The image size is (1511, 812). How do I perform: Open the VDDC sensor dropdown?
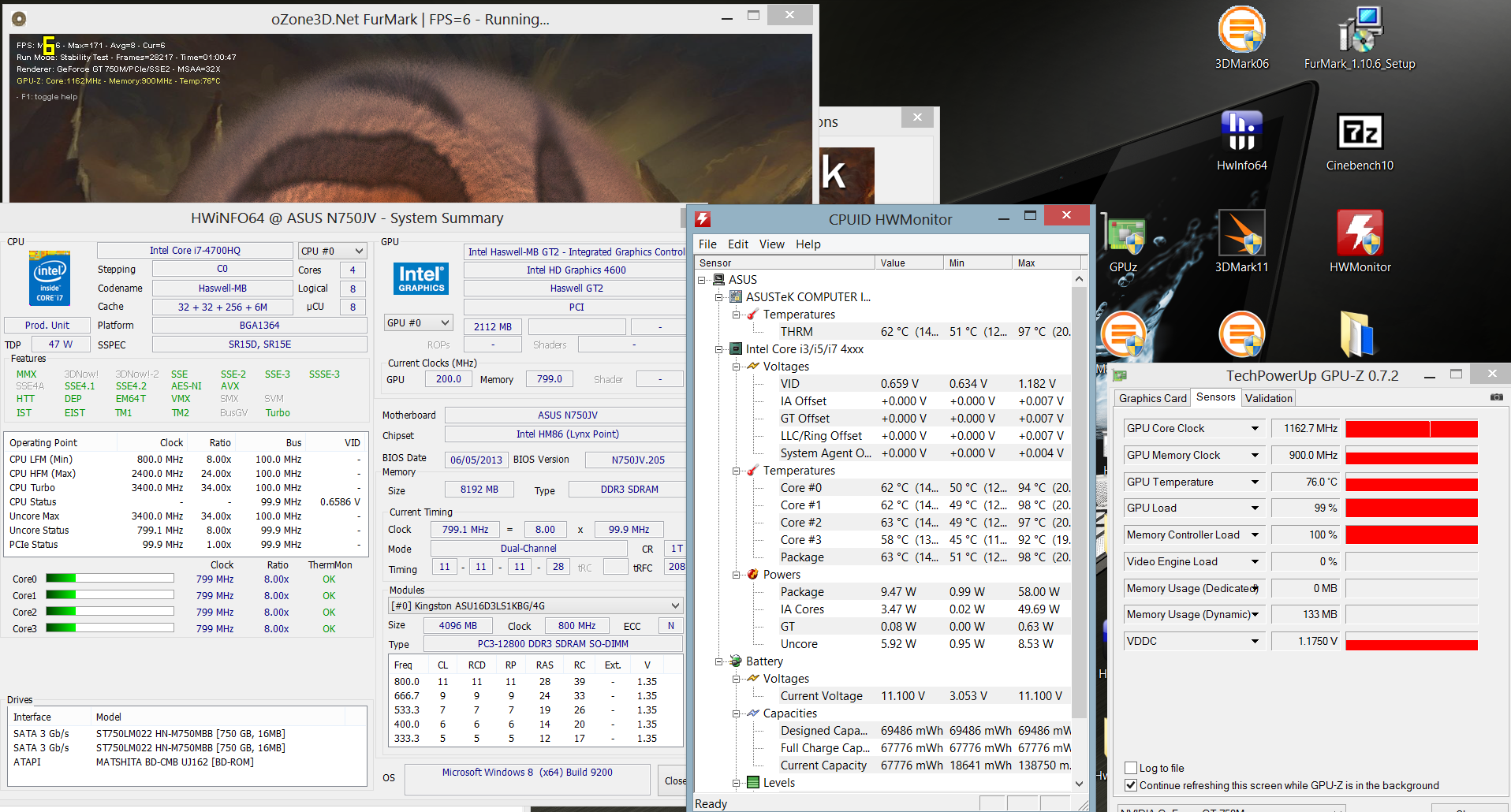(1255, 641)
